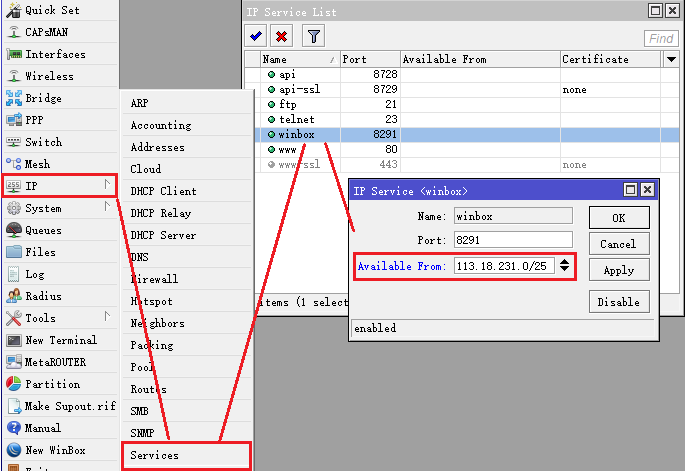The image size is (685, 471).
Task: Click the blue checkmark enable icon
Action: [x=256, y=36]
